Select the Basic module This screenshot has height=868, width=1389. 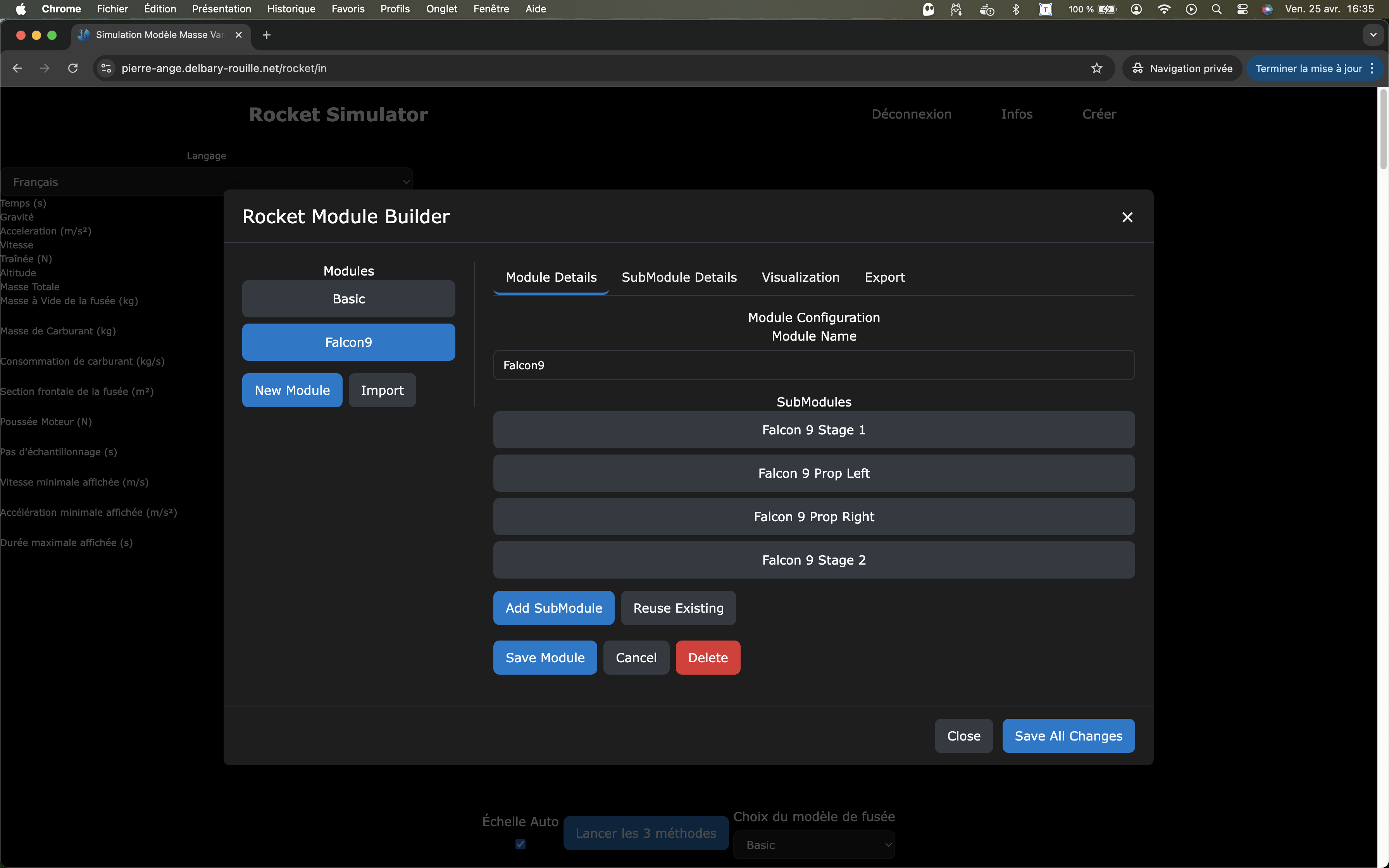pyautogui.click(x=348, y=298)
